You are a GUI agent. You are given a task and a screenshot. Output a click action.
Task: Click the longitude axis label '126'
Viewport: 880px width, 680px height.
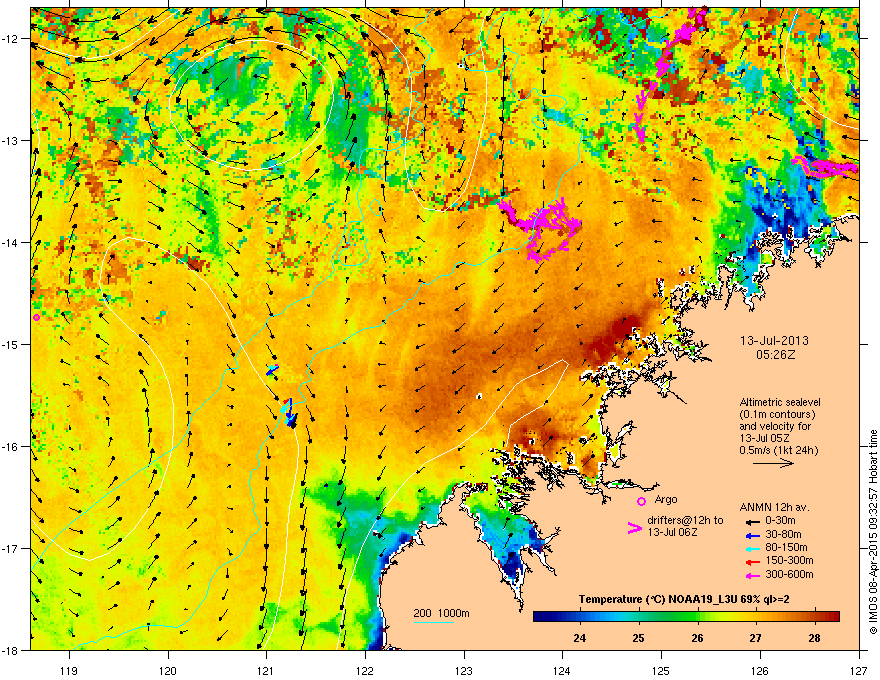760,671
